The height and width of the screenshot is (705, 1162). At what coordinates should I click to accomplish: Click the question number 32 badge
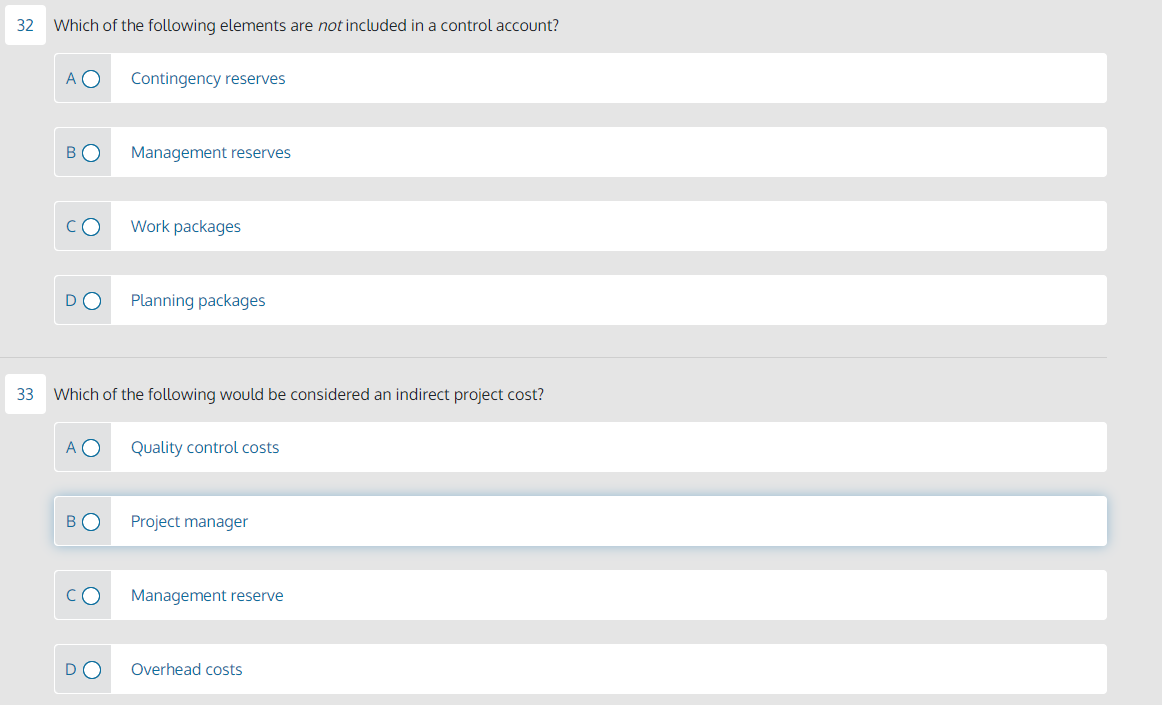click(25, 25)
